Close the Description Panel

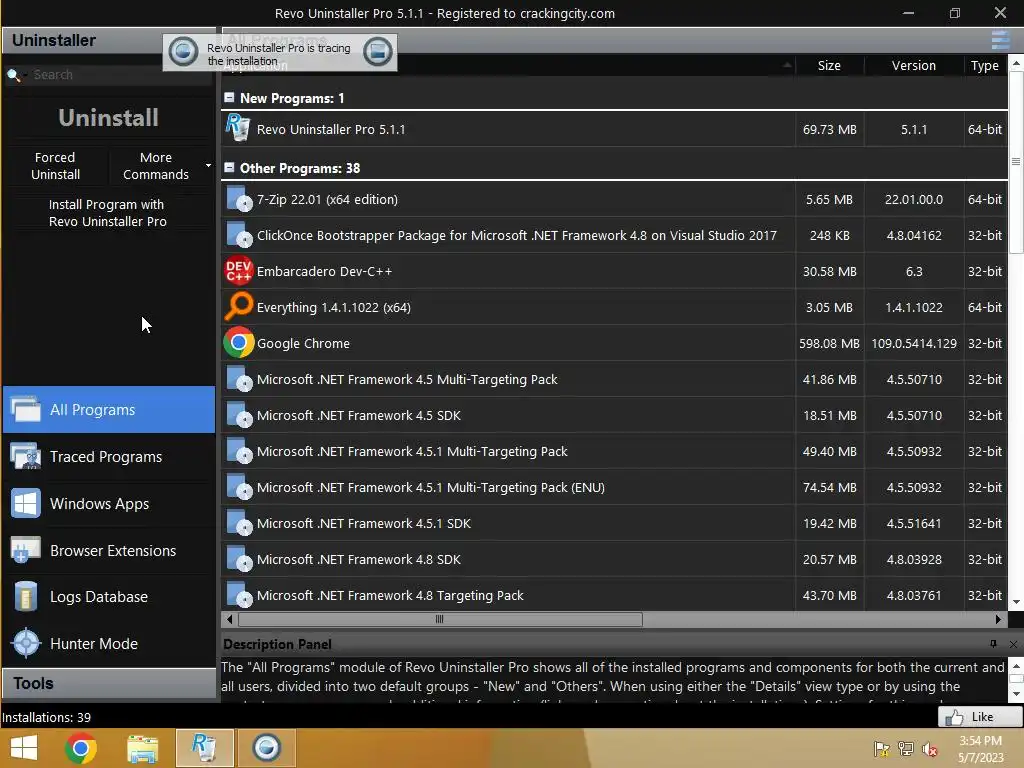click(1013, 644)
